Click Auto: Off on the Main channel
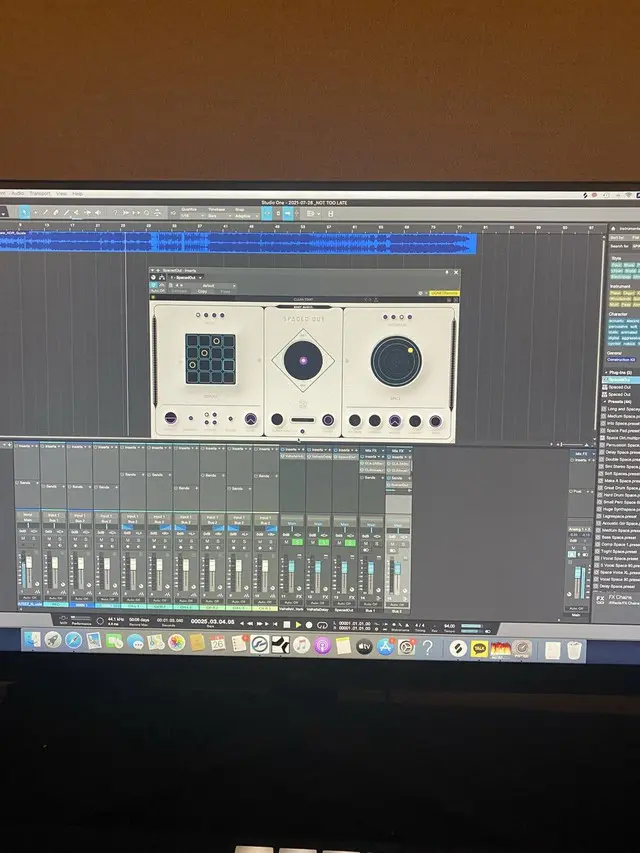The height and width of the screenshot is (853, 640). click(x=576, y=608)
